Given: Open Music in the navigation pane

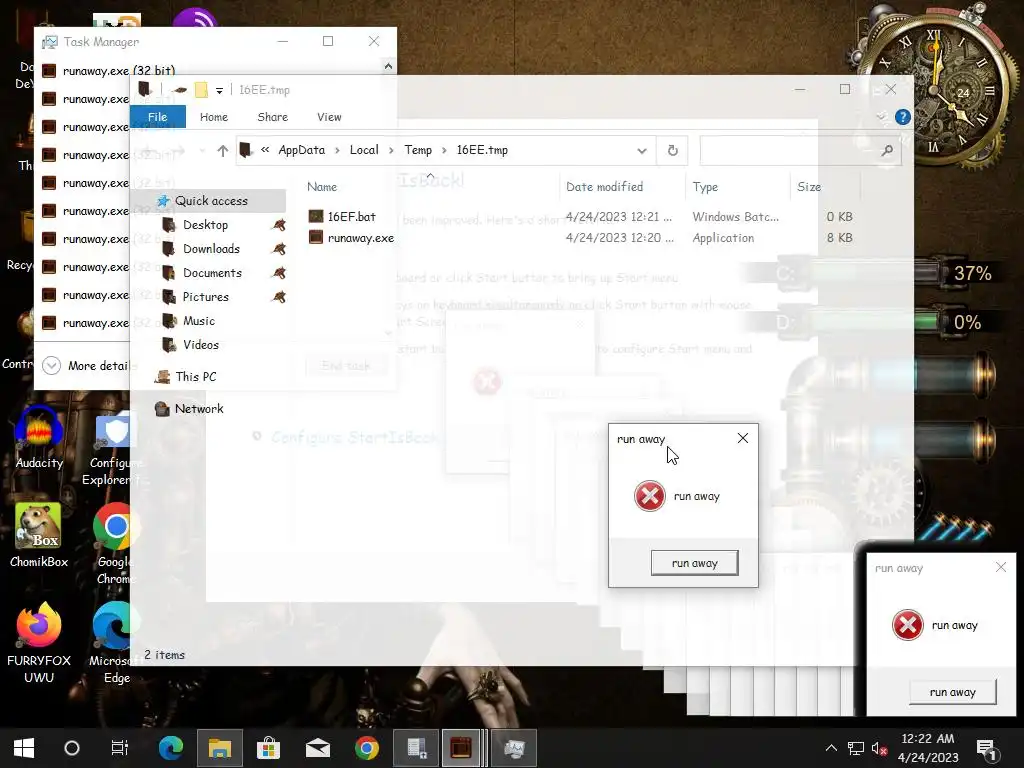Looking at the screenshot, I should (199, 321).
